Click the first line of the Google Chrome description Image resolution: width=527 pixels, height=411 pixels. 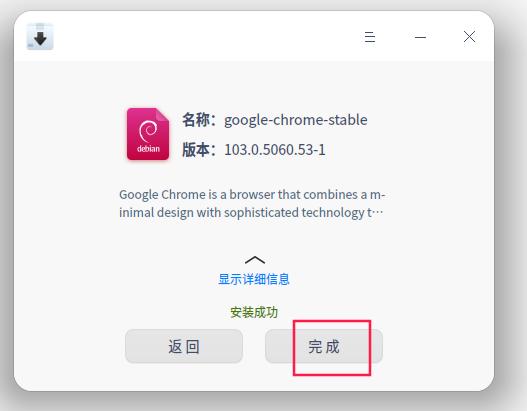coord(252,195)
